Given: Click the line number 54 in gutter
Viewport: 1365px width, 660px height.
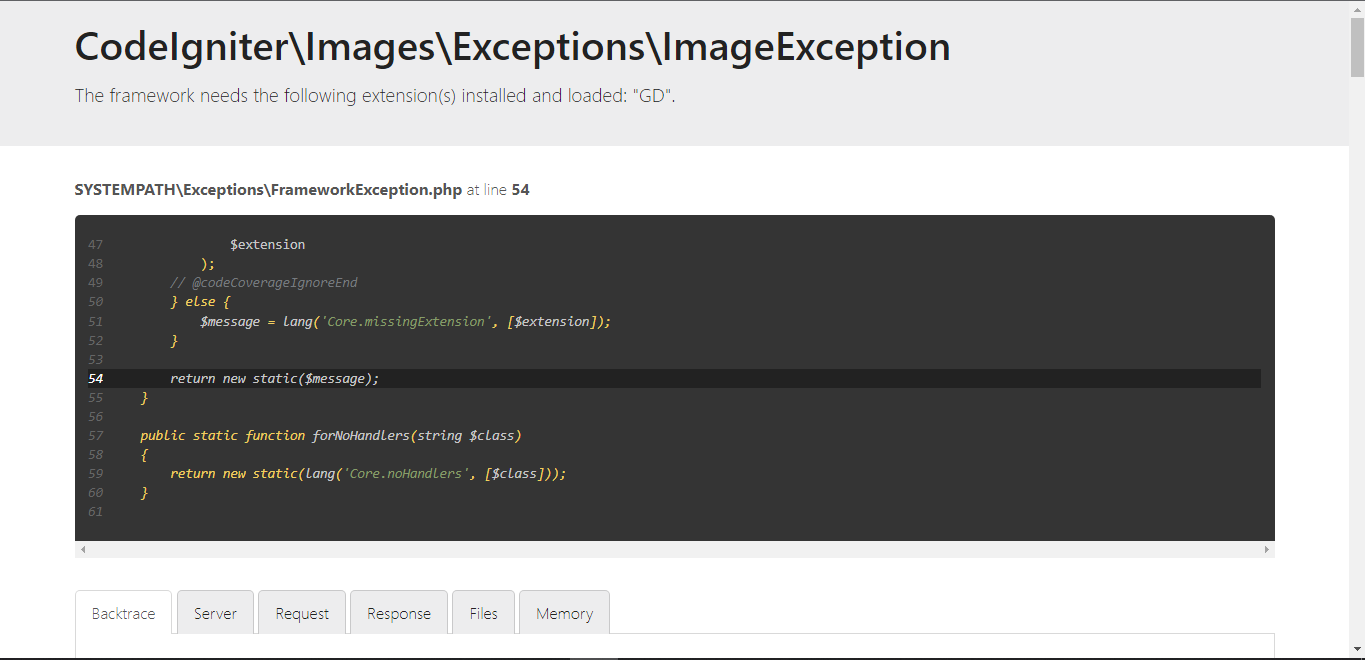Looking at the screenshot, I should (x=95, y=378).
